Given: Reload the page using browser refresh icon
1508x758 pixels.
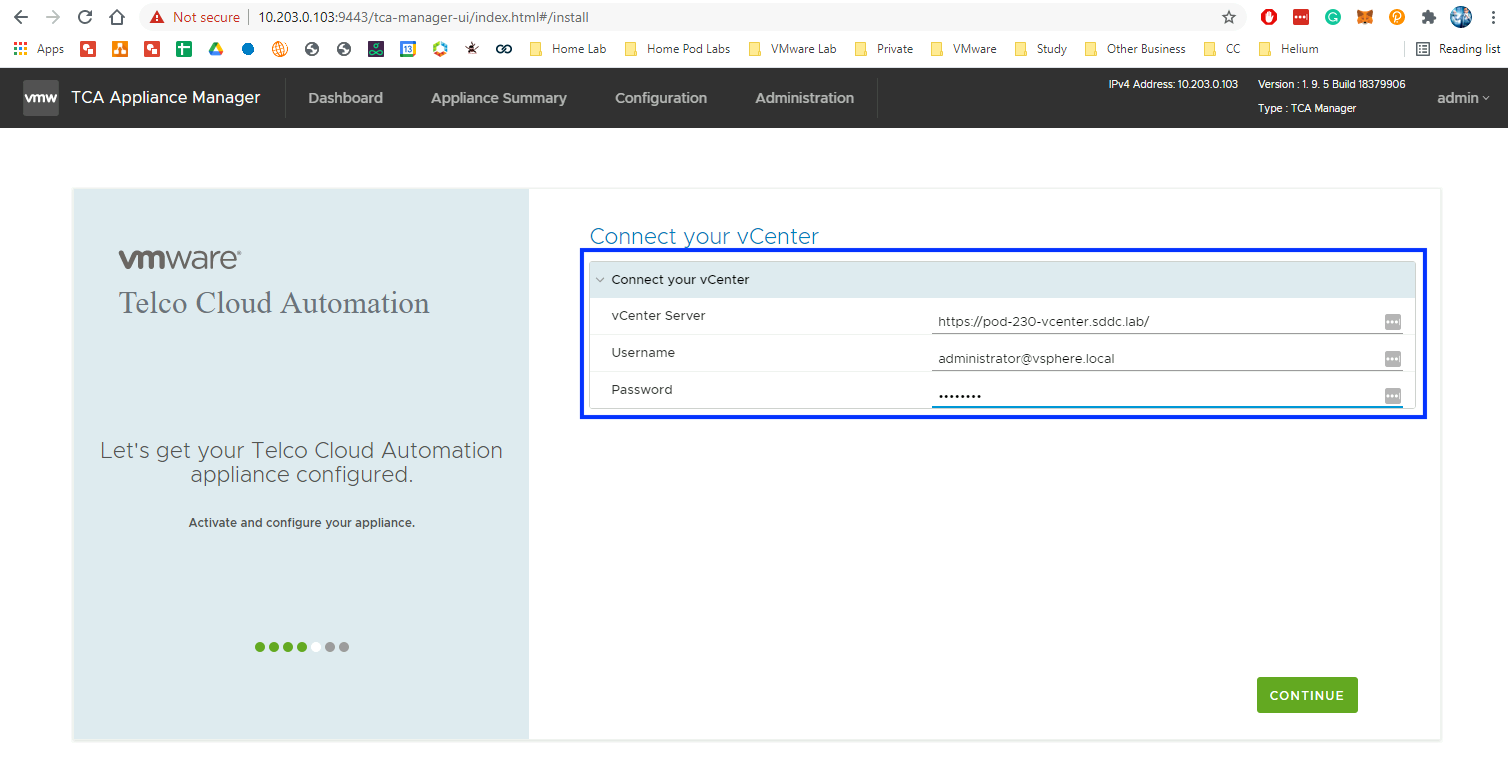Looking at the screenshot, I should coord(85,17).
